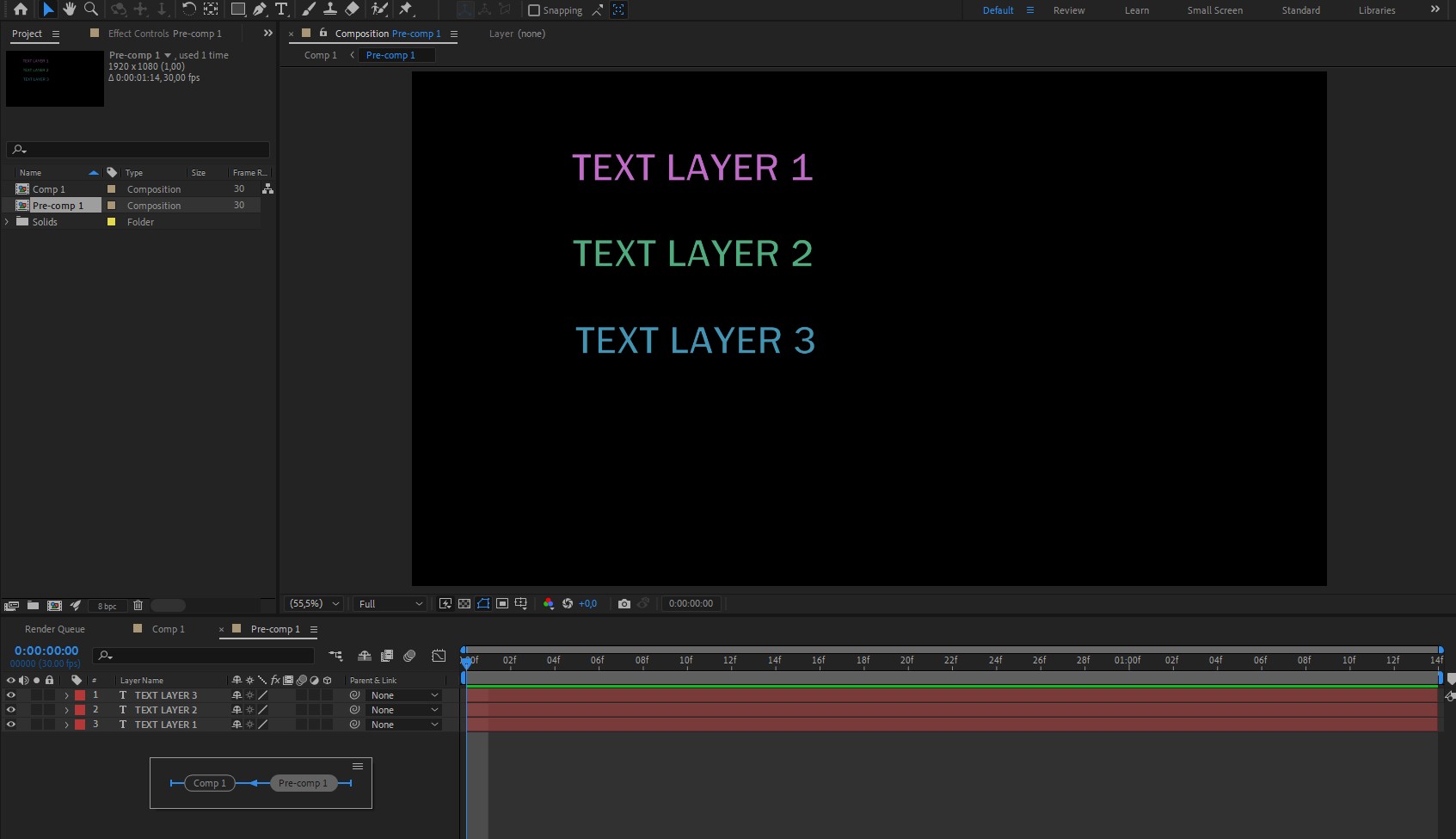
Task: Switch to the Small Screen workspace
Action: pos(1214,10)
